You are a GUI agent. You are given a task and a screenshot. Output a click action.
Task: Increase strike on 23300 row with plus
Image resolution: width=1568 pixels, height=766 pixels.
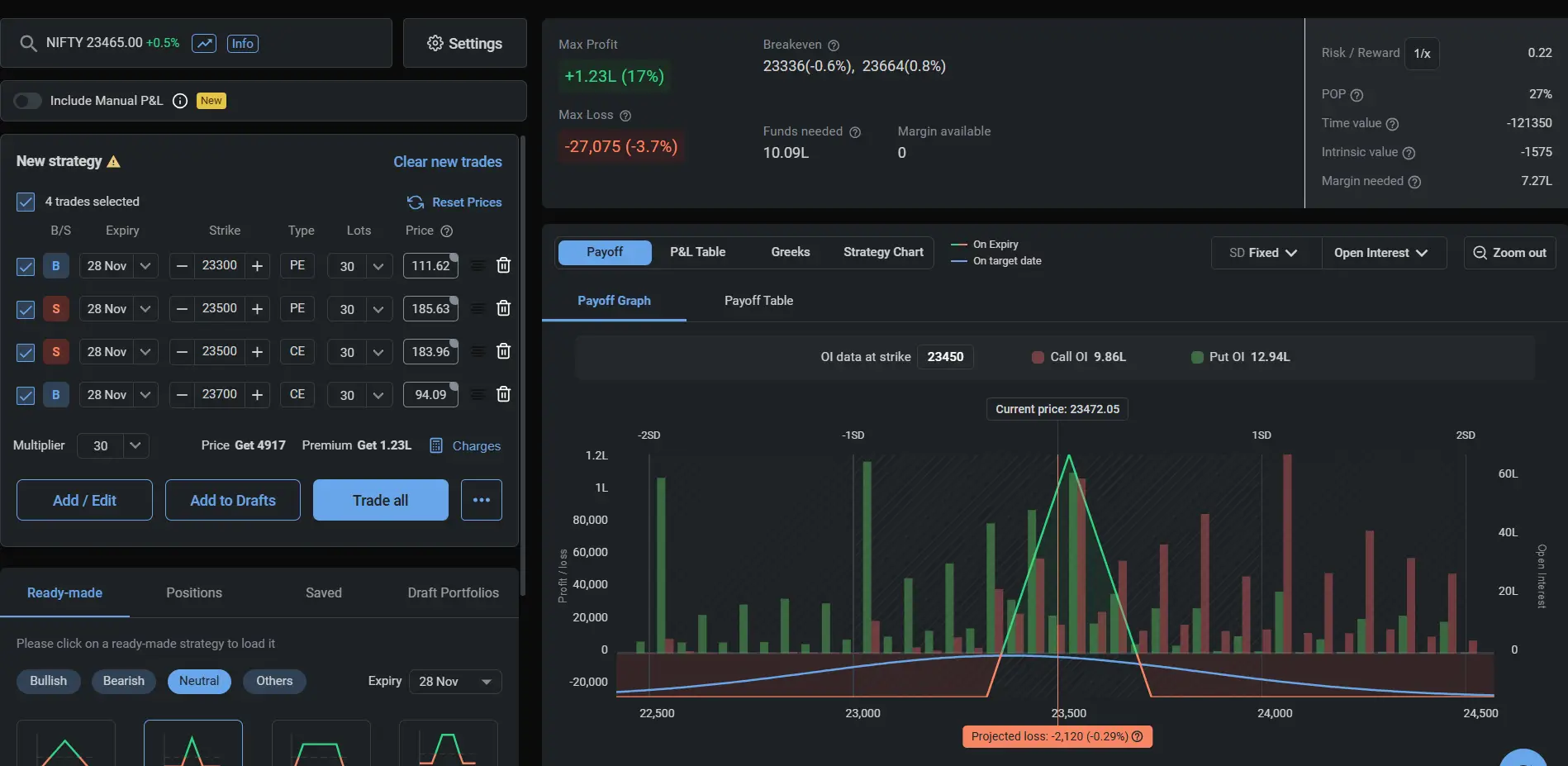click(x=257, y=266)
